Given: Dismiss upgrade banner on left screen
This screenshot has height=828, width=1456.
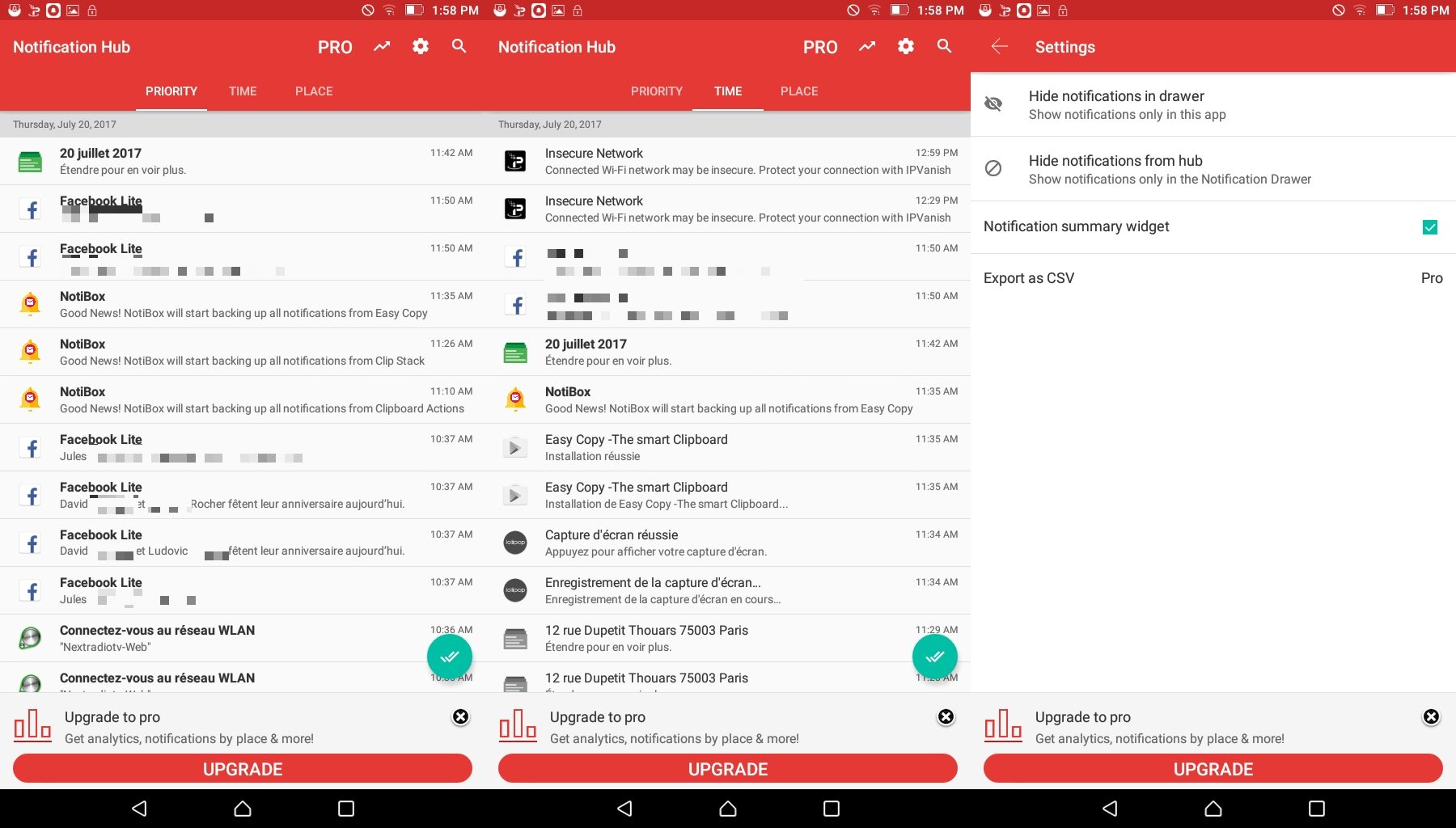Looking at the screenshot, I should 460,717.
